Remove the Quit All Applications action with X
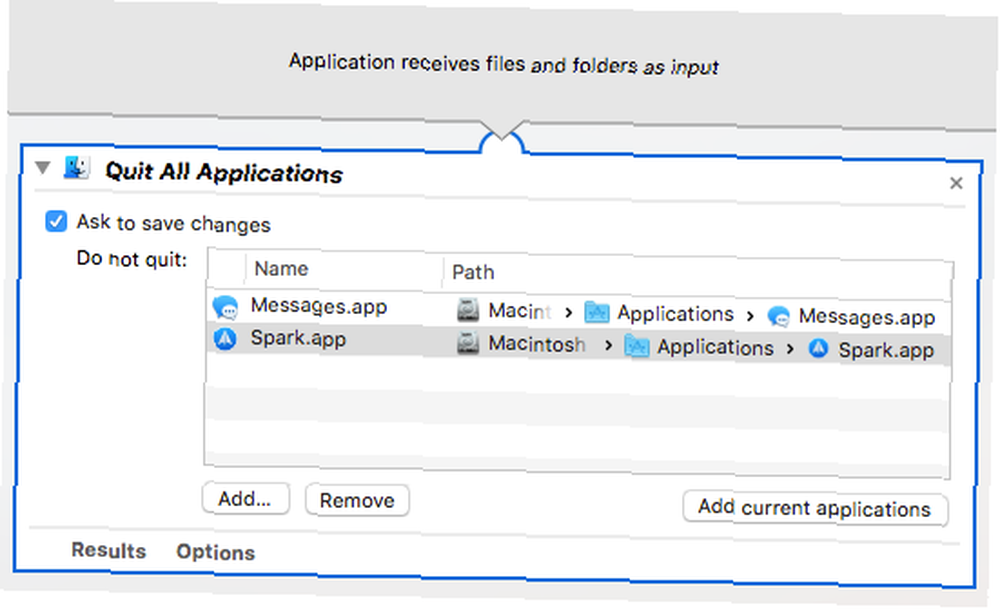Viewport: 1000px width, 609px height. coord(955,184)
